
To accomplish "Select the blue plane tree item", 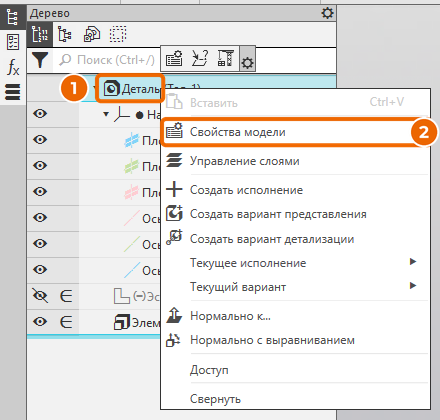I will point(142,140).
